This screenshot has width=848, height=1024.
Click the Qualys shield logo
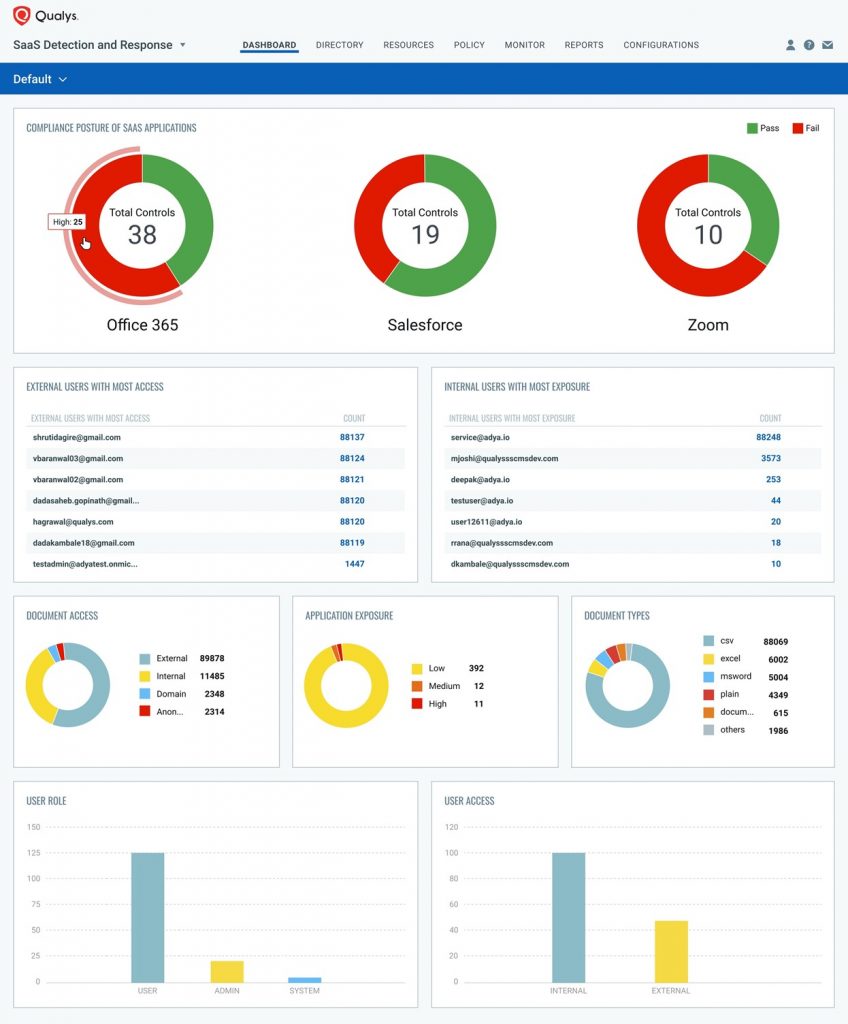[x=22, y=15]
